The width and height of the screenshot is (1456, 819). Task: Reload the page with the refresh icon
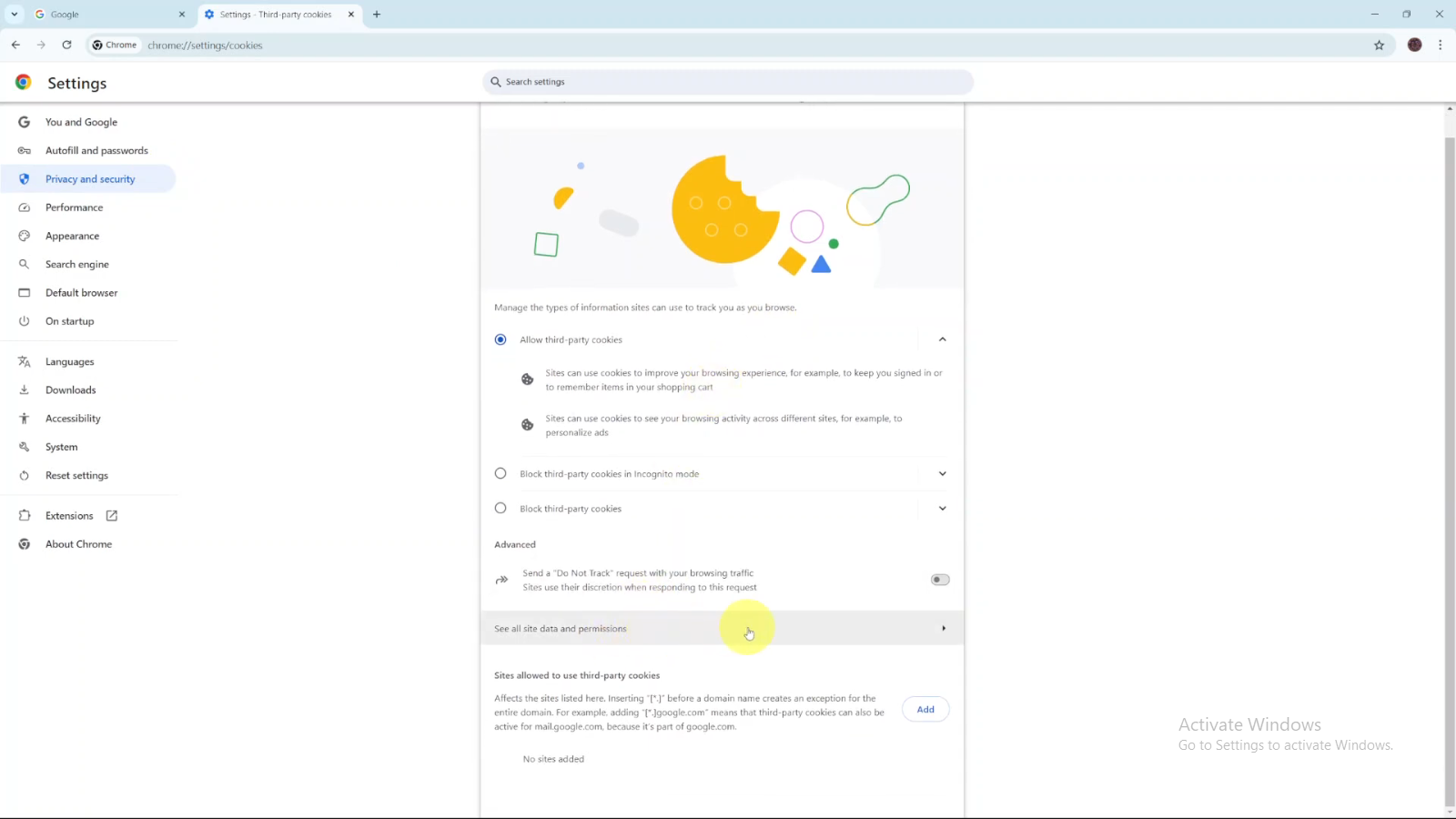(66, 45)
